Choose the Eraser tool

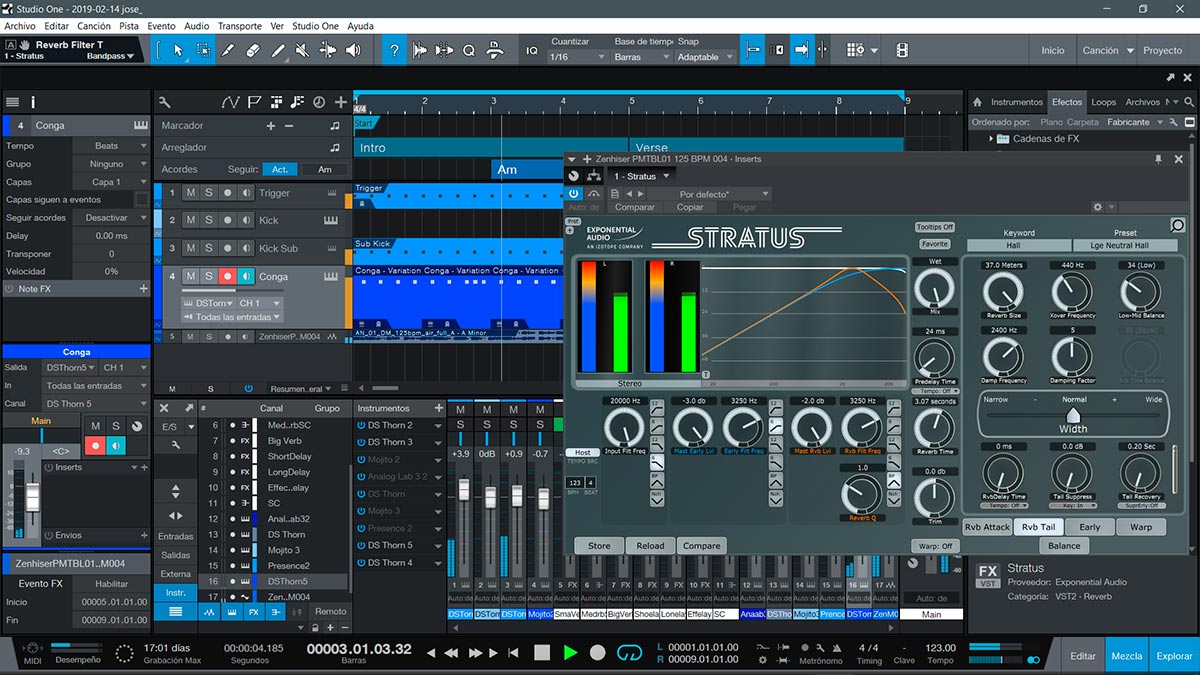click(253, 49)
